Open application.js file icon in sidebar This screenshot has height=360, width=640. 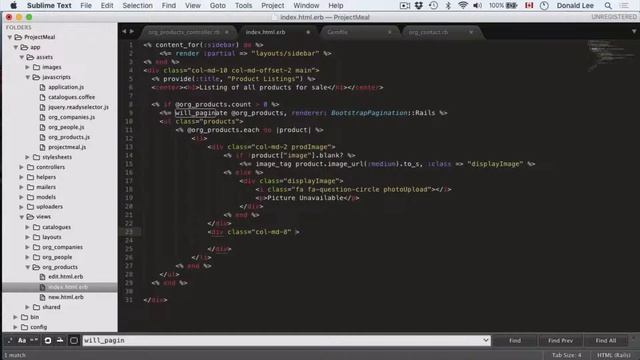42,87
